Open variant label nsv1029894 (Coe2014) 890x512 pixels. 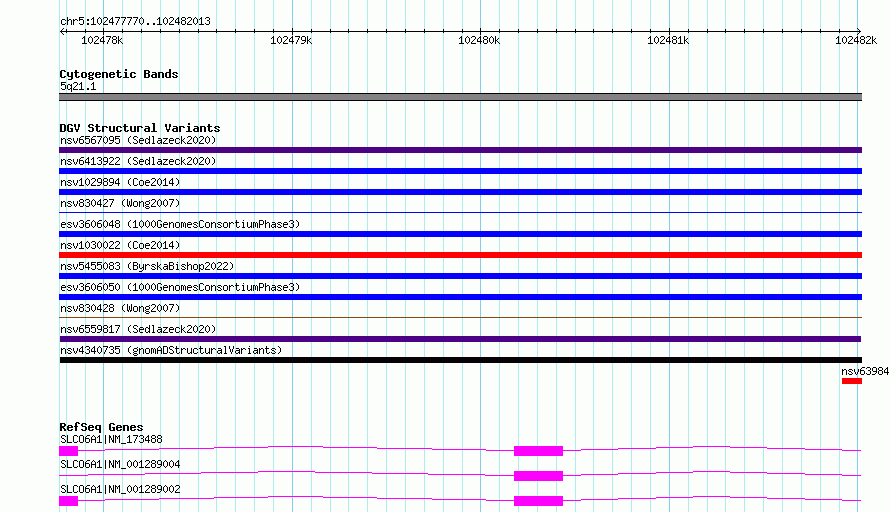tap(120, 182)
